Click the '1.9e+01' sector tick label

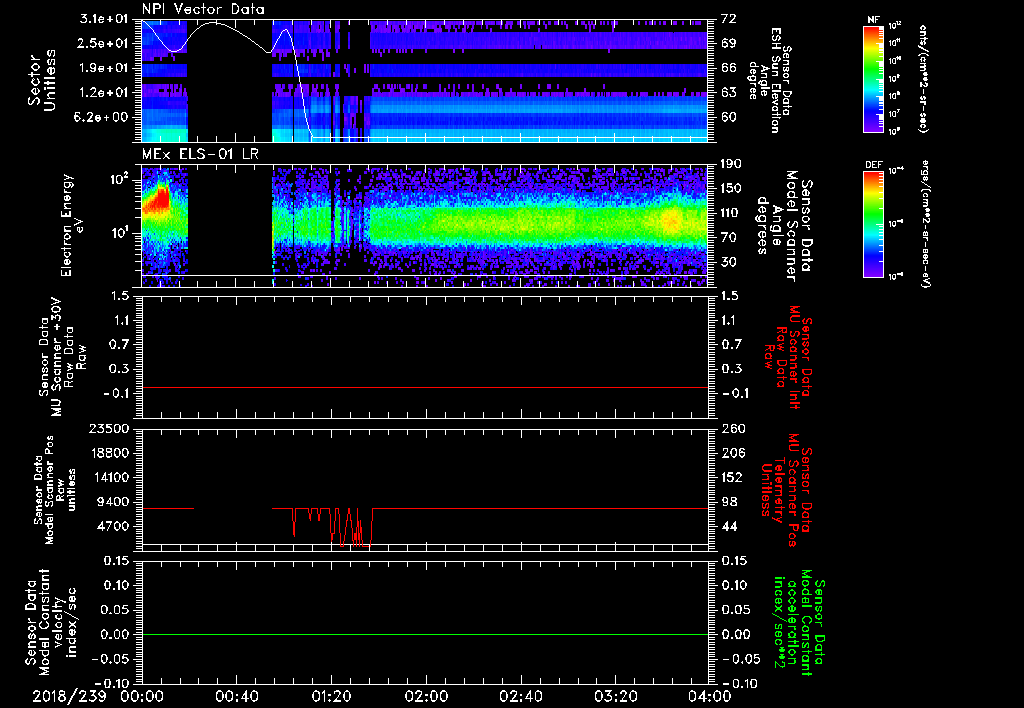coord(103,68)
